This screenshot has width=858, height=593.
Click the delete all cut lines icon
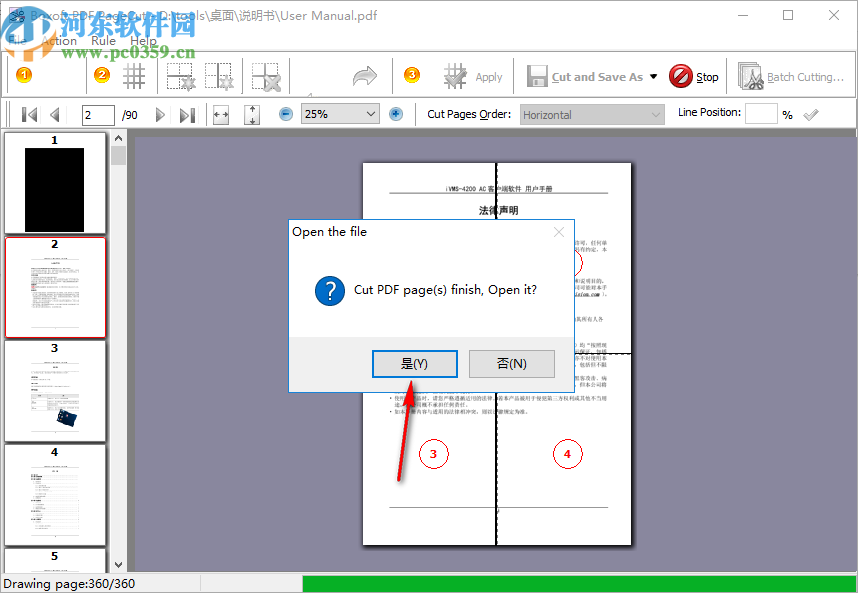(266, 76)
